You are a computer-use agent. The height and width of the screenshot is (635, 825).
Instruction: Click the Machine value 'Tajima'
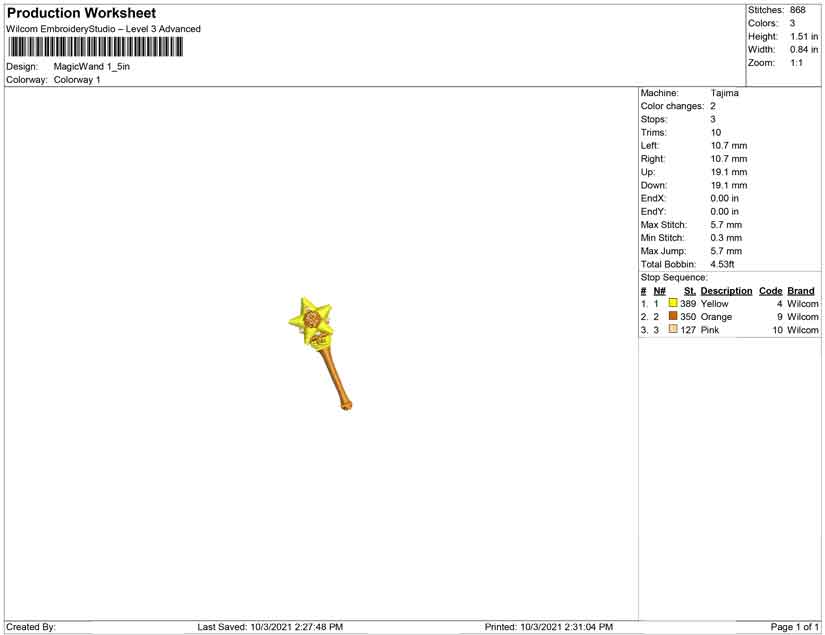tap(725, 93)
